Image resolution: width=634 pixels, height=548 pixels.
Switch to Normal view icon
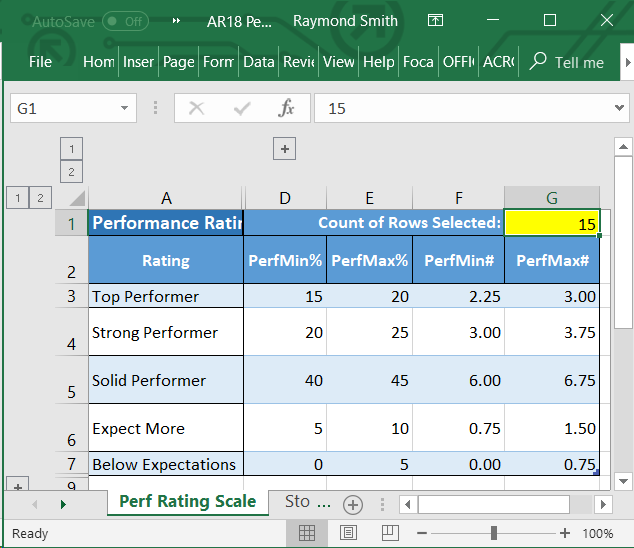click(x=306, y=533)
